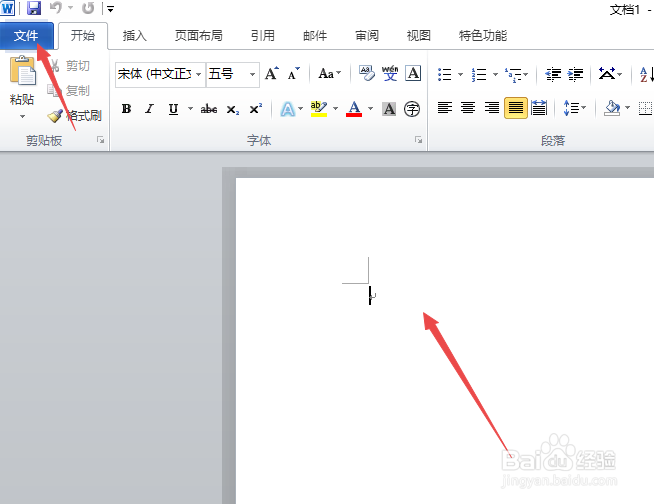Viewport: 654px width, 504px height.
Task: Click the 格式刷 (Format Painter) button
Action: pos(75,116)
